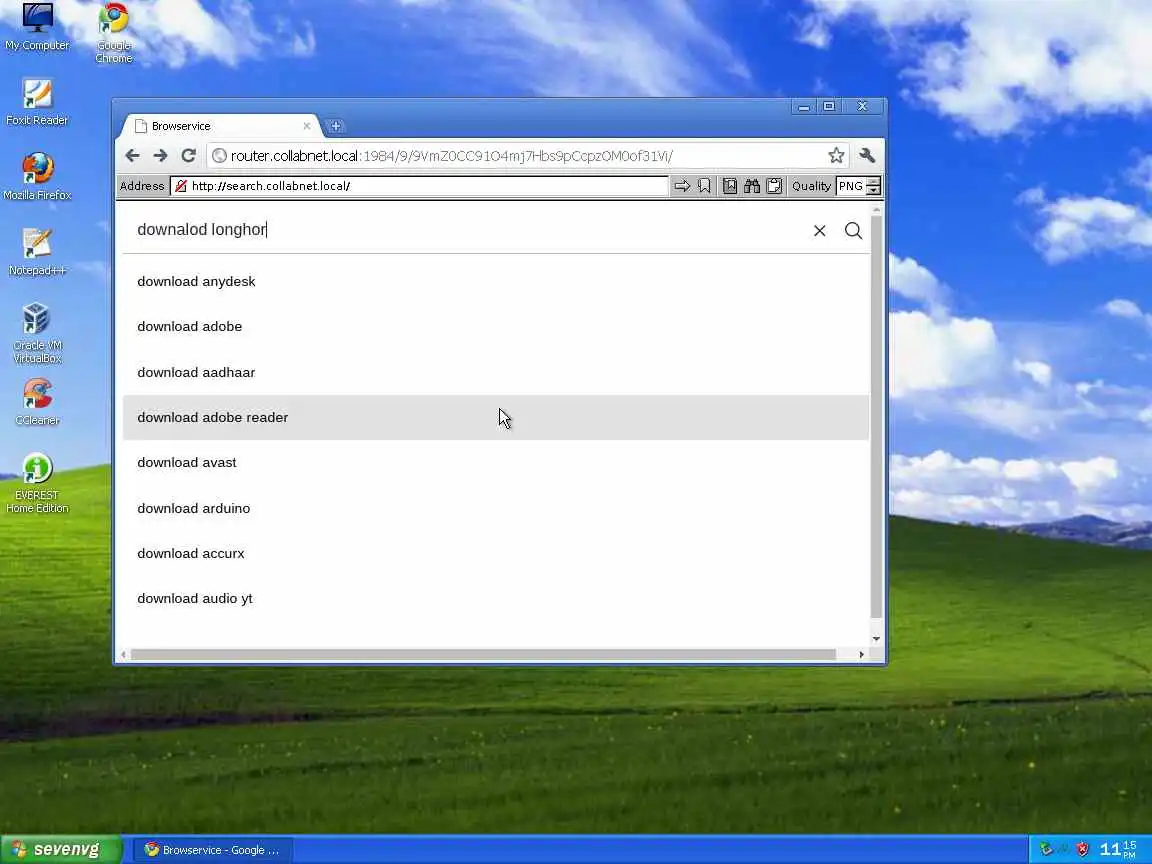This screenshot has width=1152, height=864.
Task: Close the Browservice tab
Action: [x=306, y=126]
